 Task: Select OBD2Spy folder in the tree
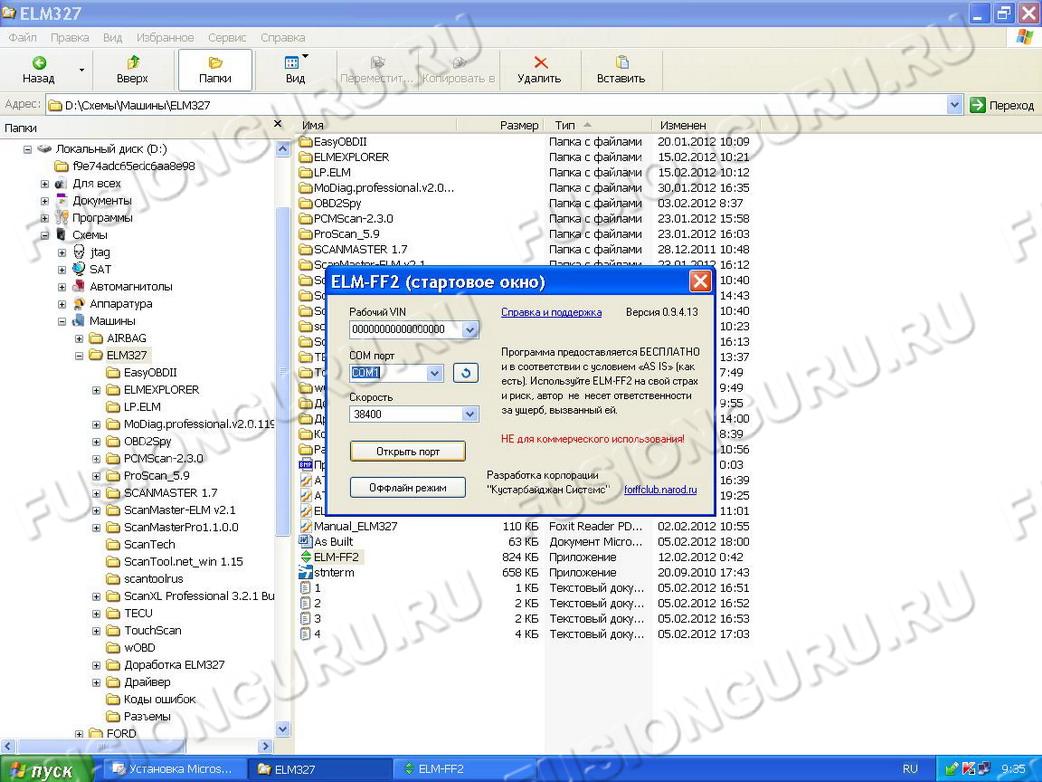[x=148, y=441]
